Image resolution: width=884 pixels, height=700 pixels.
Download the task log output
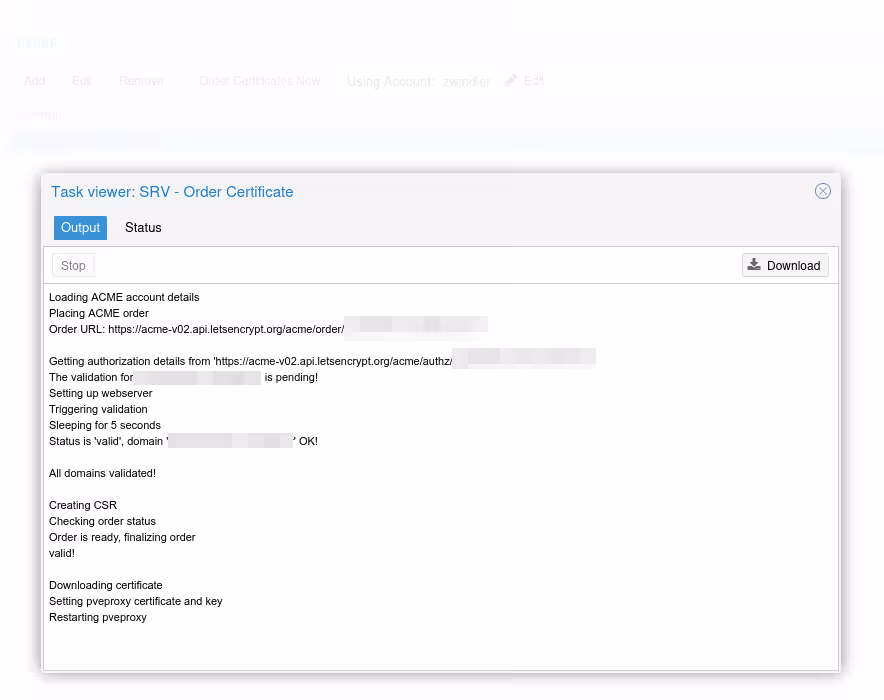point(785,265)
